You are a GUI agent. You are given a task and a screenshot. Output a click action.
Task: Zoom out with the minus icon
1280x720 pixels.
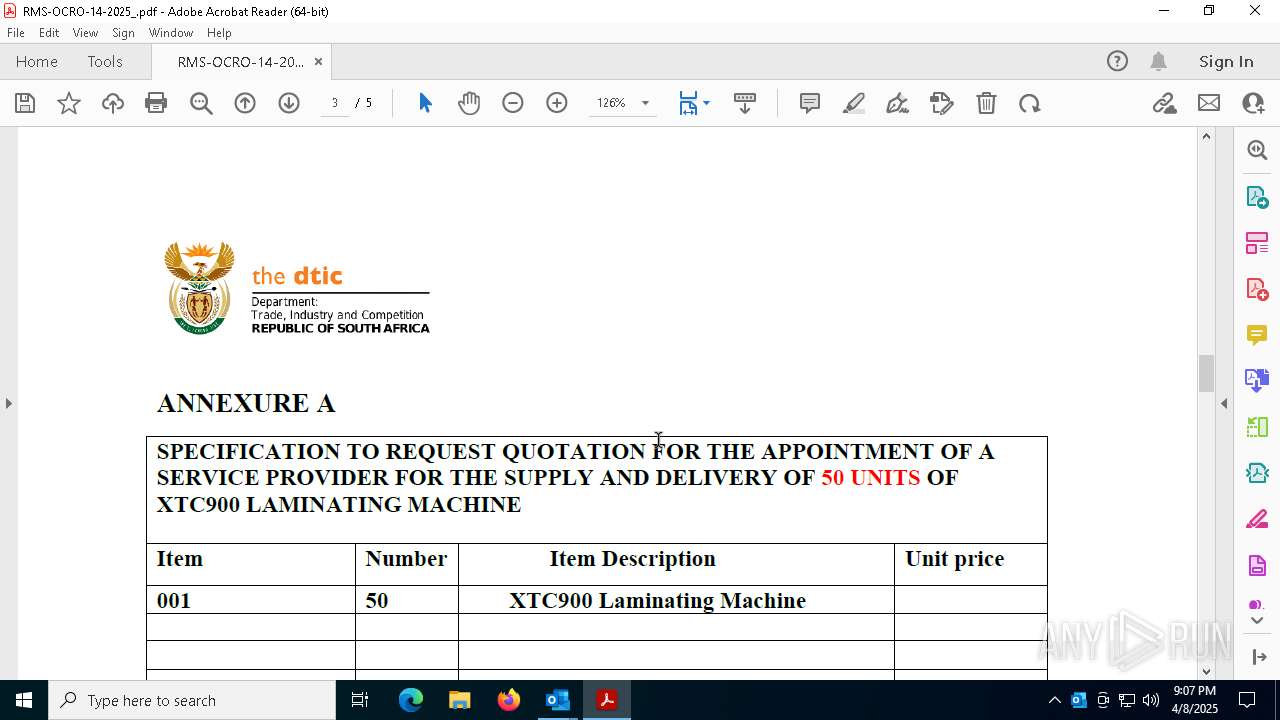(x=513, y=103)
